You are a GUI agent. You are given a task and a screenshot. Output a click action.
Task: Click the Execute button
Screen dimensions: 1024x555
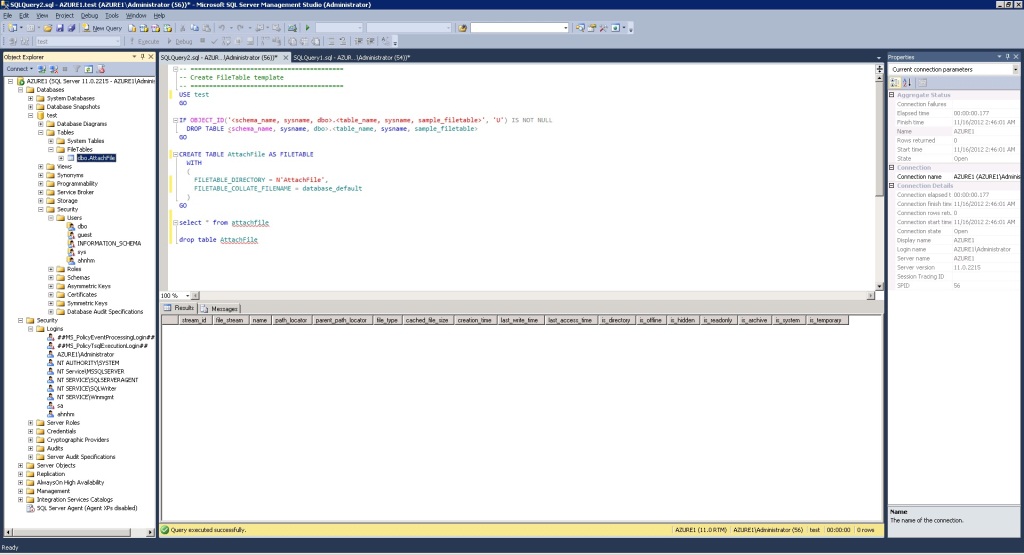click(x=144, y=41)
